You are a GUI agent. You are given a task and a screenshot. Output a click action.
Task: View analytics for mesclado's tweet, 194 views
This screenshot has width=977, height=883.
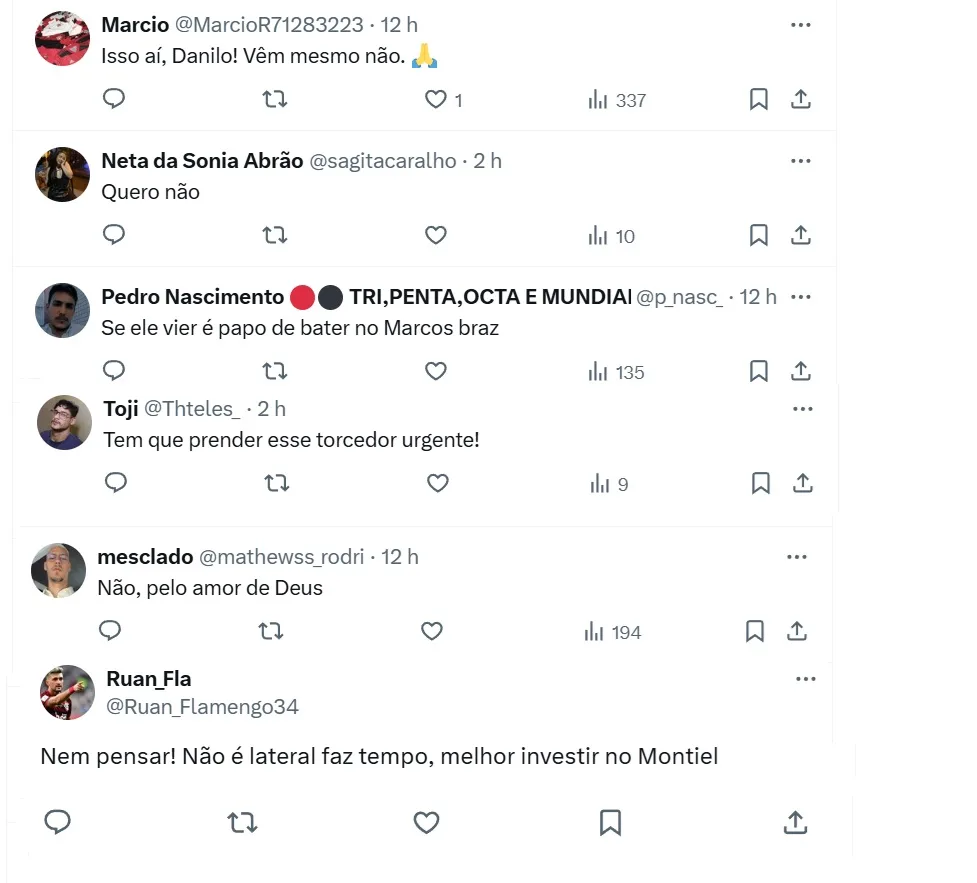coord(612,632)
